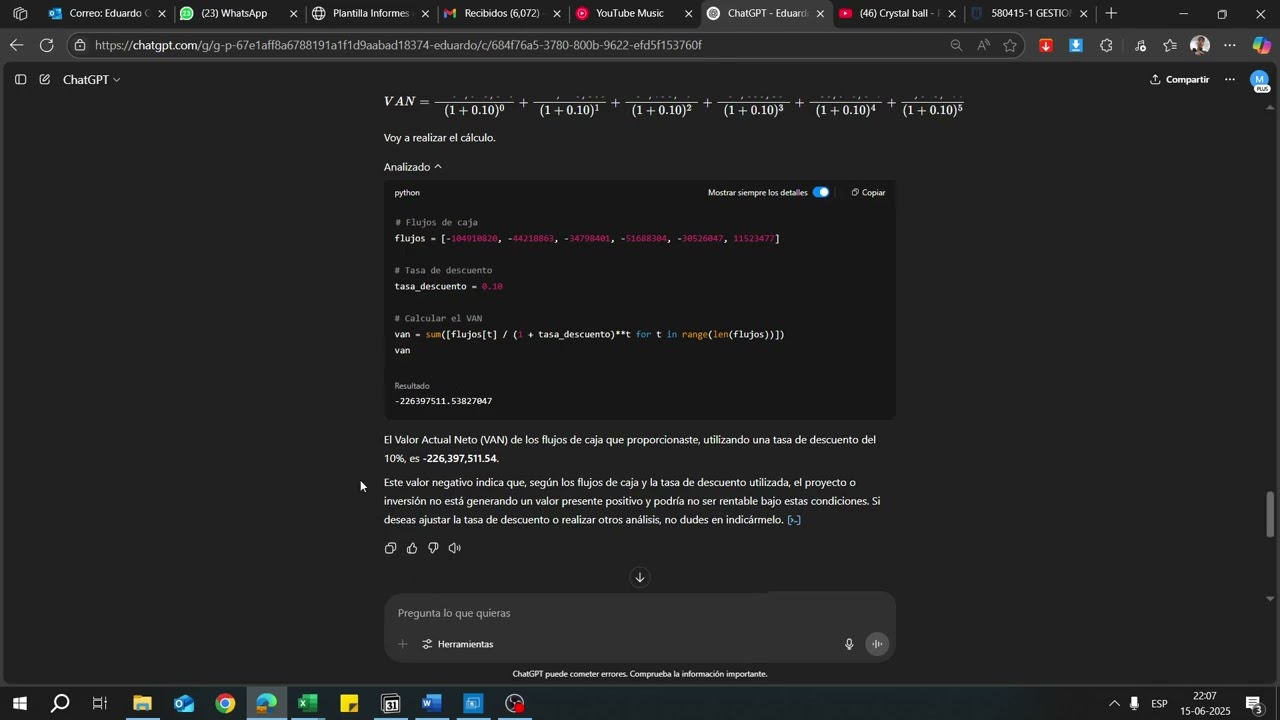The image size is (1280, 720).
Task: Open the conversation options three-dot menu
Action: tap(1230, 79)
